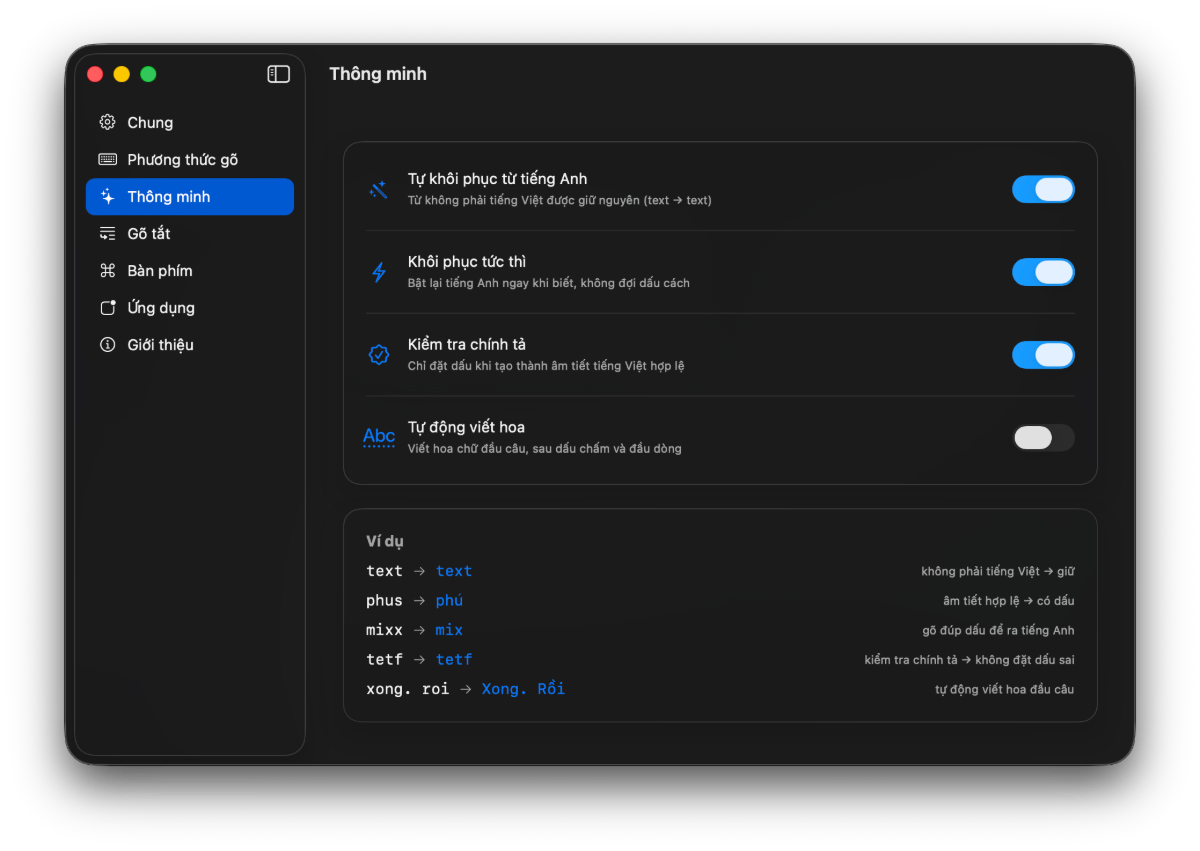This screenshot has width=1200, height=851.
Task: Switch off Kiểm tra chính tả toggle
Action: [x=1043, y=354]
